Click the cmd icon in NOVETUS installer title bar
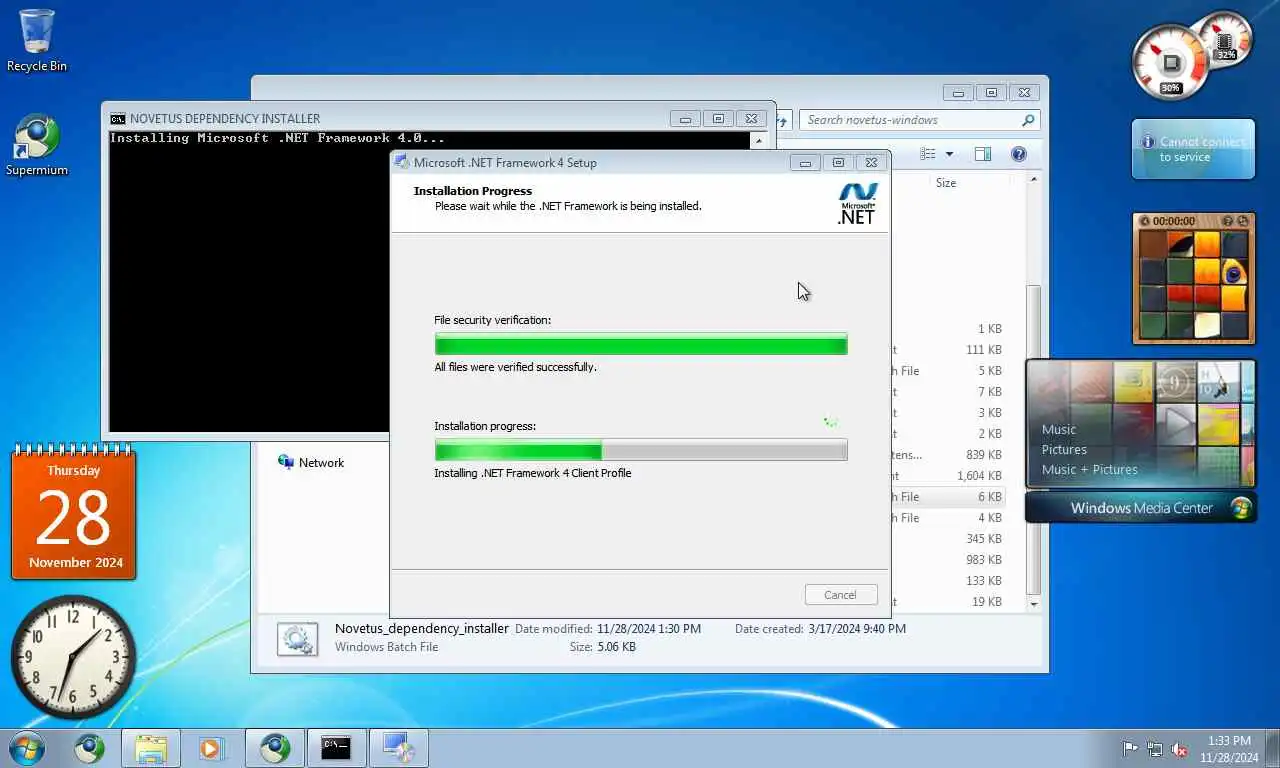Viewport: 1280px width, 768px height. (118, 118)
